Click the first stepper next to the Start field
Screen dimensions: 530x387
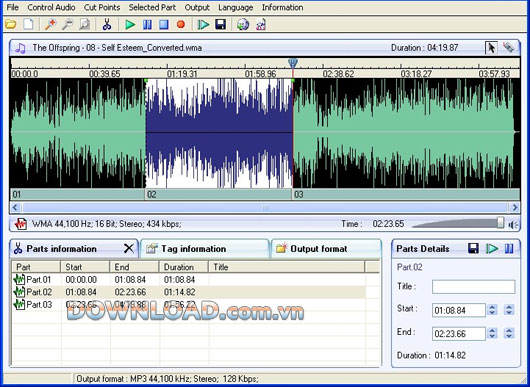click(x=492, y=310)
